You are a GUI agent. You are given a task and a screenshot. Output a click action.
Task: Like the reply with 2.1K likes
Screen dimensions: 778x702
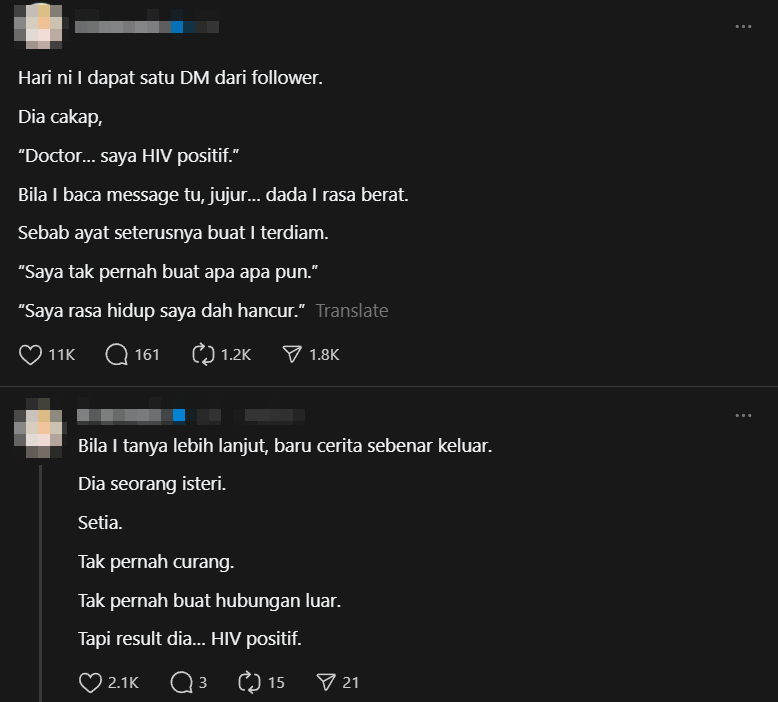[90, 682]
